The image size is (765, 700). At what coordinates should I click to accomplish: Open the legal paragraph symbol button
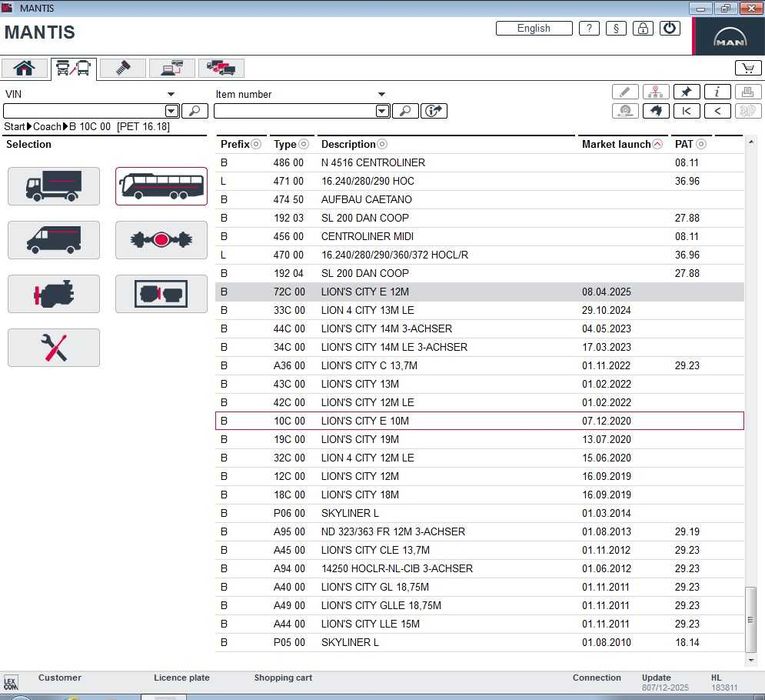[616, 28]
